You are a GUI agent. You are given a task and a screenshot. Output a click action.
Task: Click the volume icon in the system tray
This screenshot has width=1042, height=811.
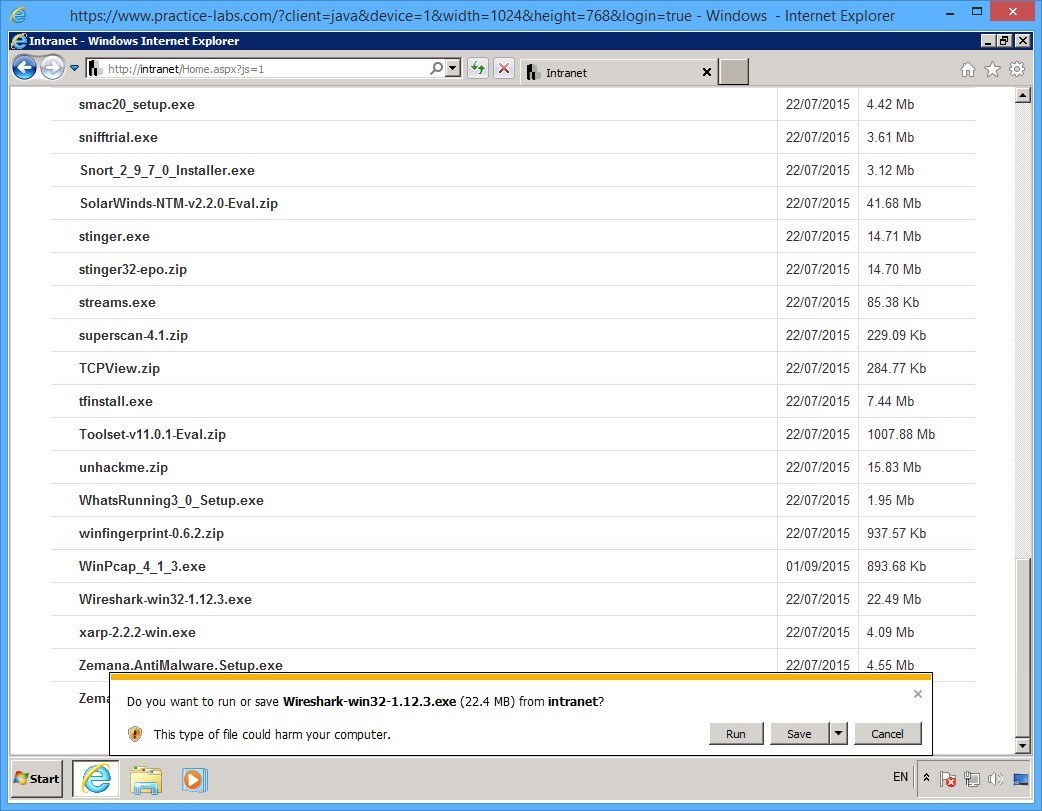click(x=995, y=778)
